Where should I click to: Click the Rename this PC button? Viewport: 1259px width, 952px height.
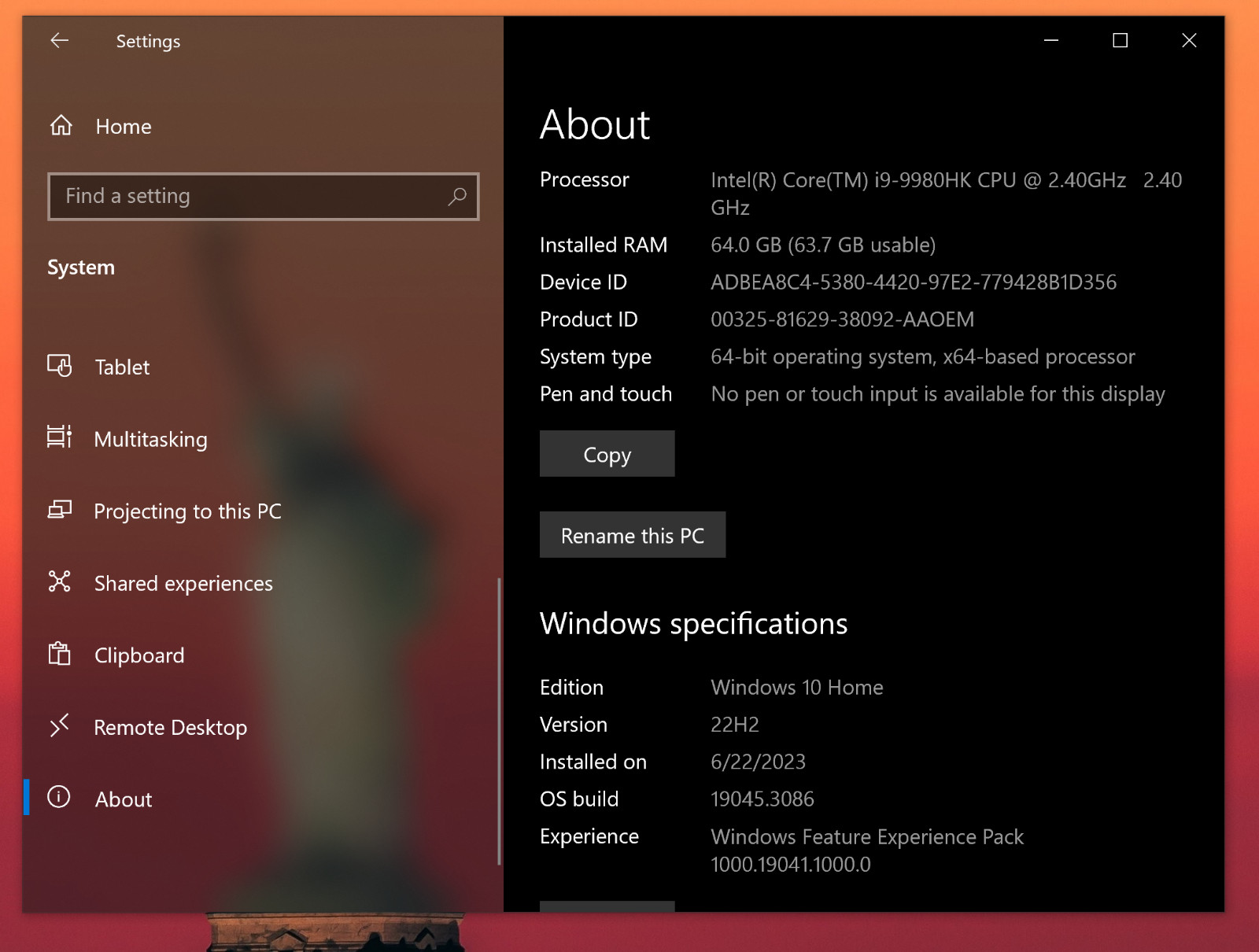pyautogui.click(x=632, y=535)
